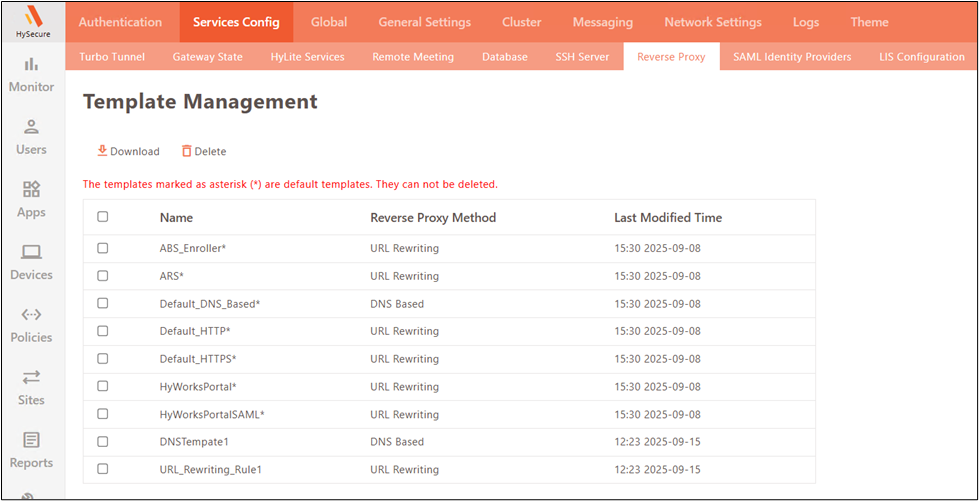Select the Devices sidebar icon
This screenshot has width=979, height=501.
[31, 262]
